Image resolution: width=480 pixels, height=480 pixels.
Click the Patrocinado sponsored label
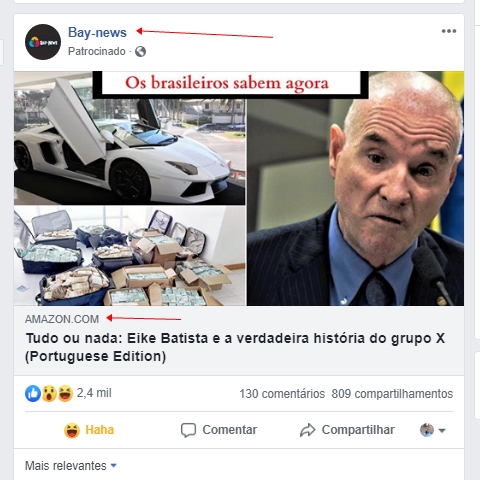[x=97, y=51]
